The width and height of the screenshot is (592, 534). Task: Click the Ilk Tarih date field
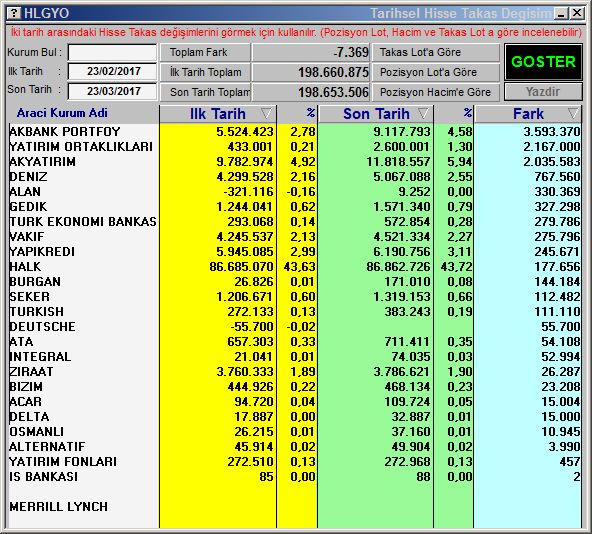click(x=112, y=71)
